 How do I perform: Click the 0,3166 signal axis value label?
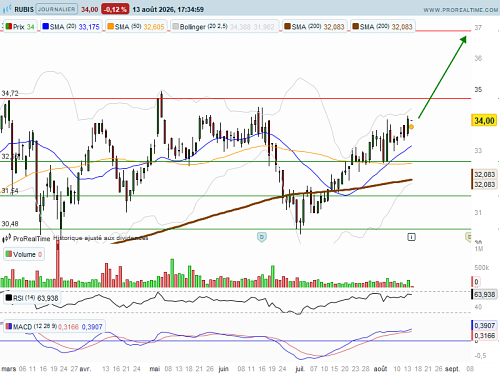coord(484,335)
